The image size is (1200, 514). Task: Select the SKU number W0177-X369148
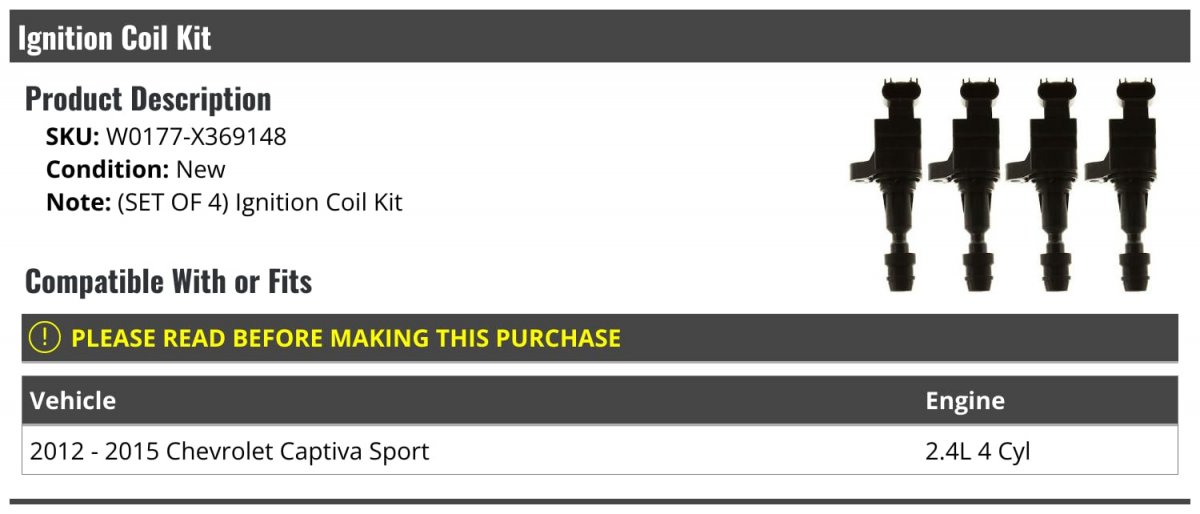point(196,137)
